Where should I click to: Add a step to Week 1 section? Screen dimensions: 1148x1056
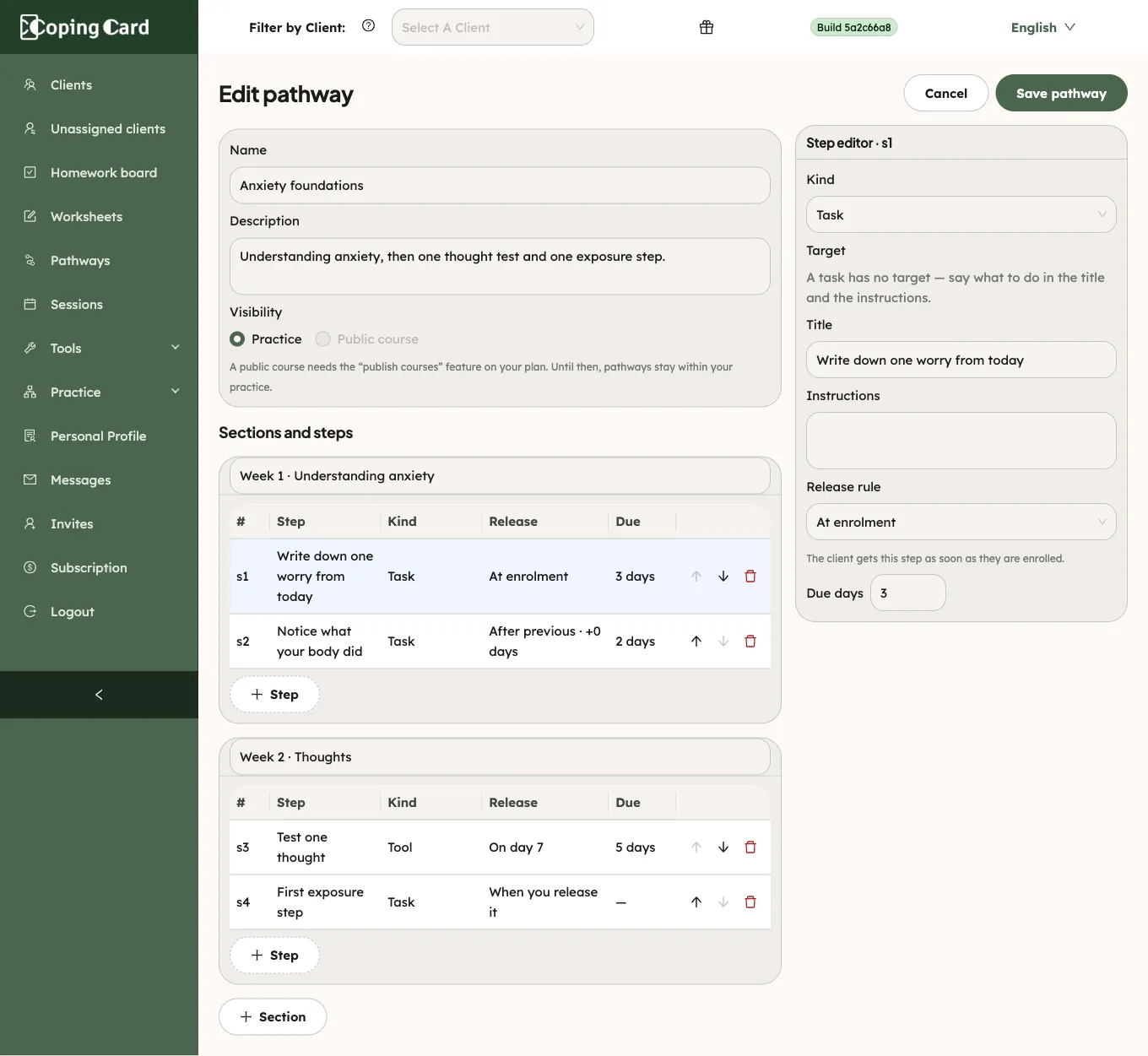[x=274, y=695]
